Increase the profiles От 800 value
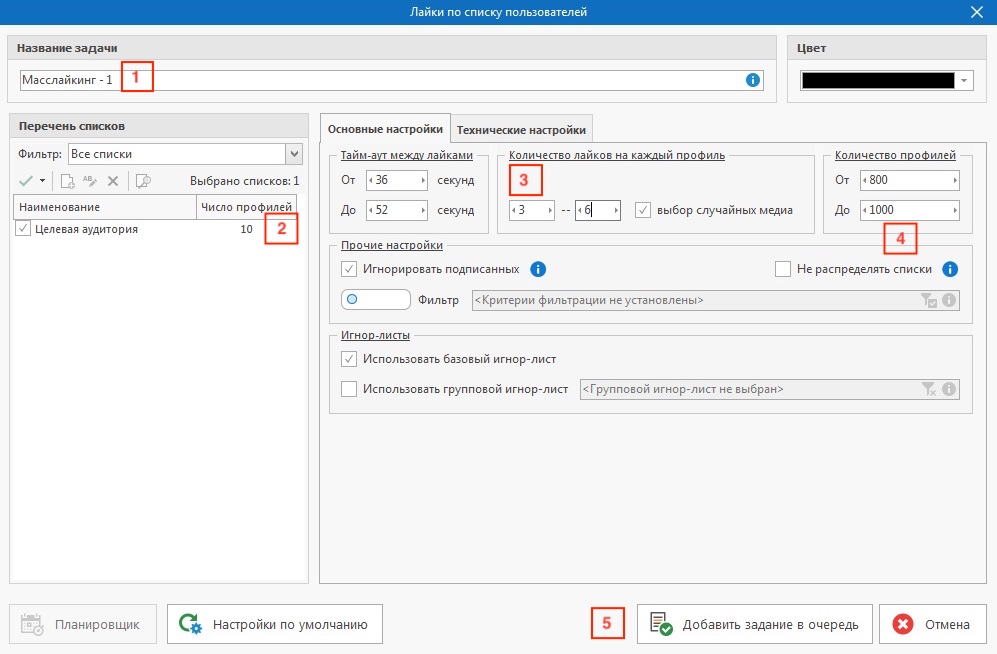The width and height of the screenshot is (997, 654). click(955, 180)
